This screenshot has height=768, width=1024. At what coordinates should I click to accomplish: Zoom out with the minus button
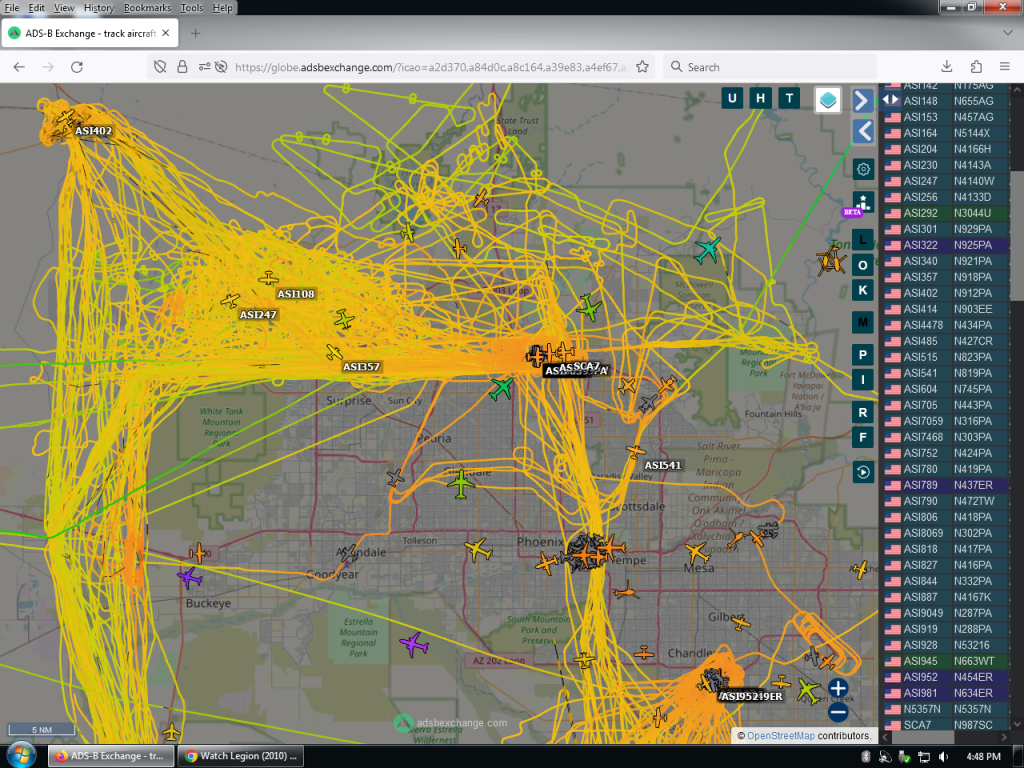(838, 712)
